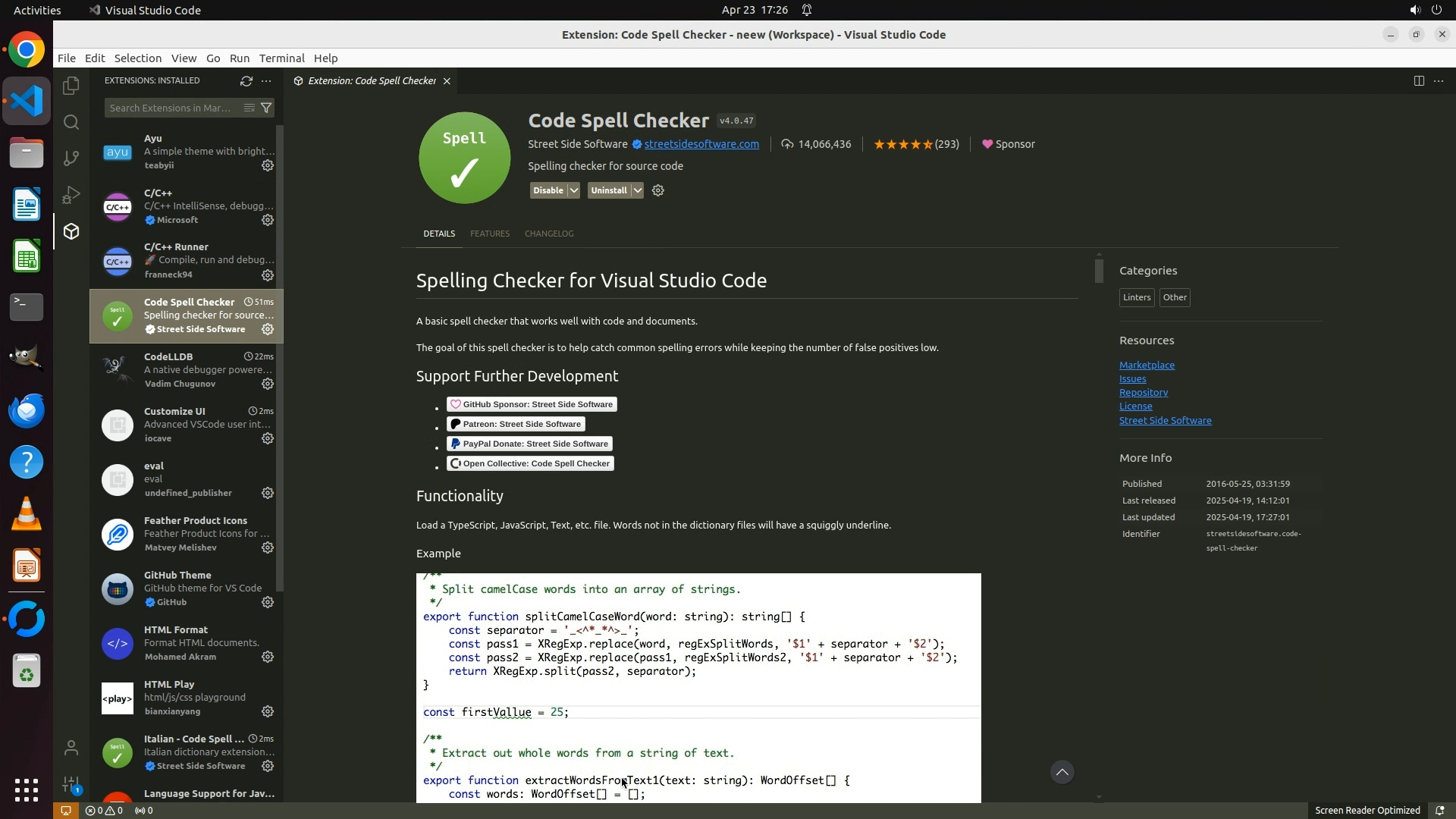The image size is (1456, 819).
Task: Open the Terminal menu
Action: tap(281, 58)
